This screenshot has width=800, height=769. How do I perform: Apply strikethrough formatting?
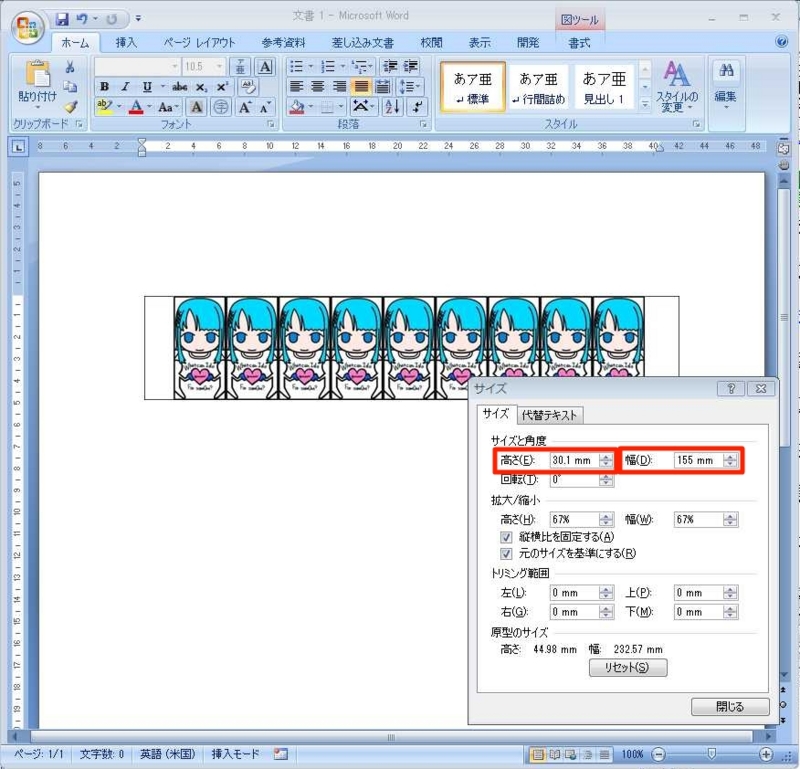[180, 87]
